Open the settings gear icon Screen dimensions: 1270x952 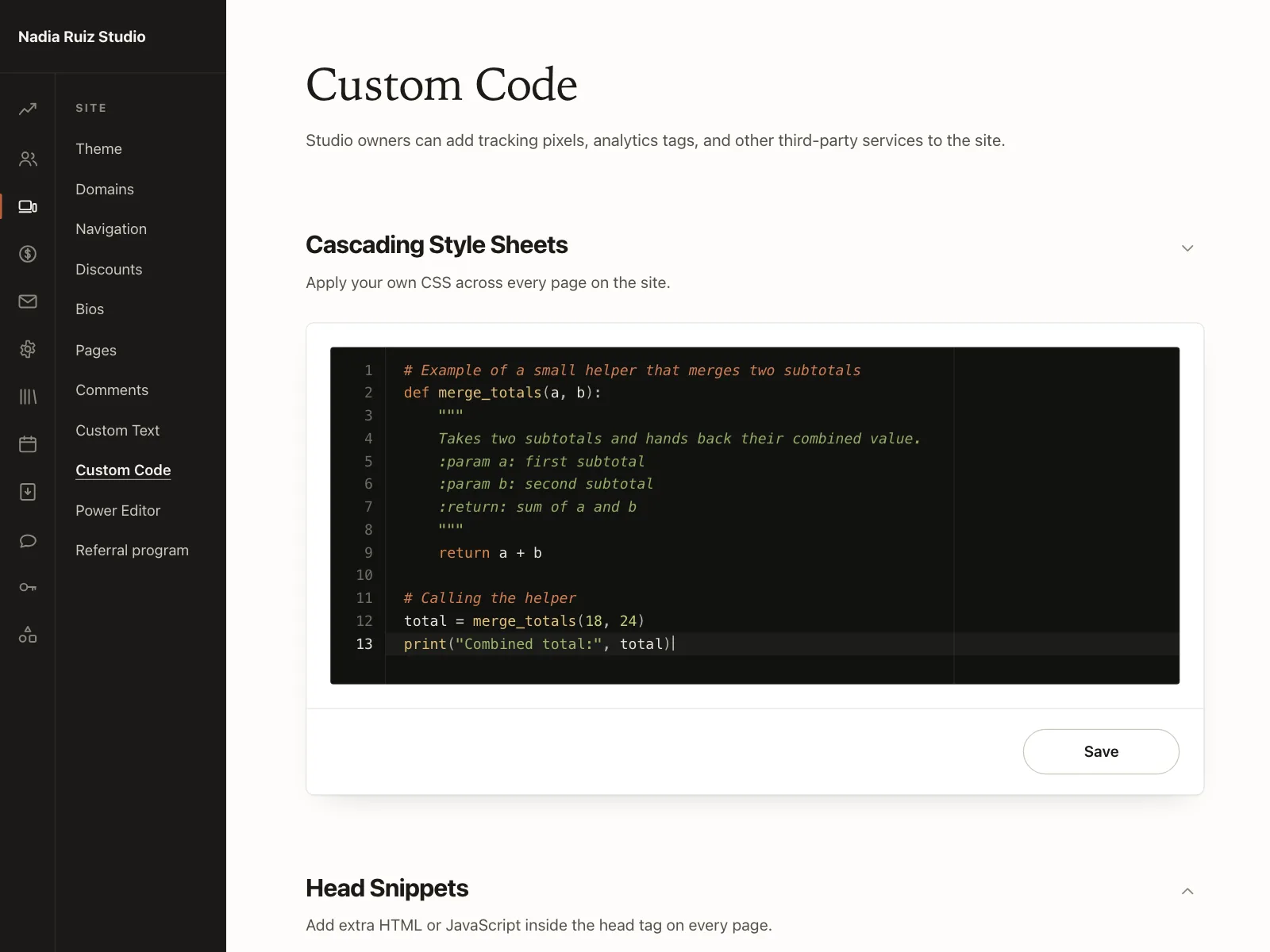pos(28,349)
